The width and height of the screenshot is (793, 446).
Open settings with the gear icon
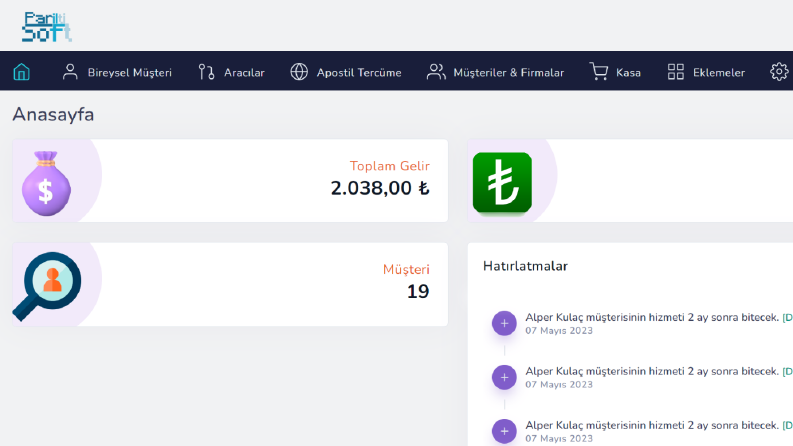[x=779, y=72]
